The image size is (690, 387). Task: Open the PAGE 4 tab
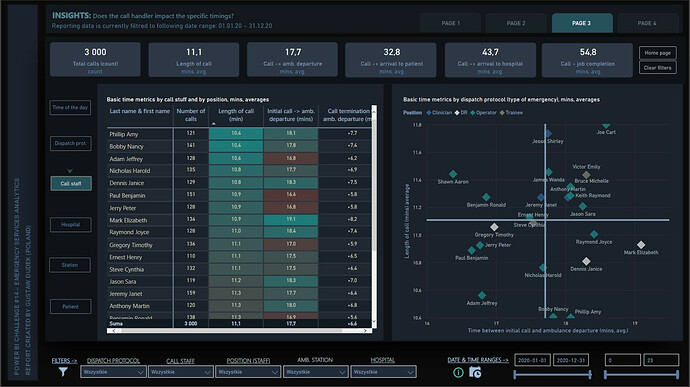647,23
